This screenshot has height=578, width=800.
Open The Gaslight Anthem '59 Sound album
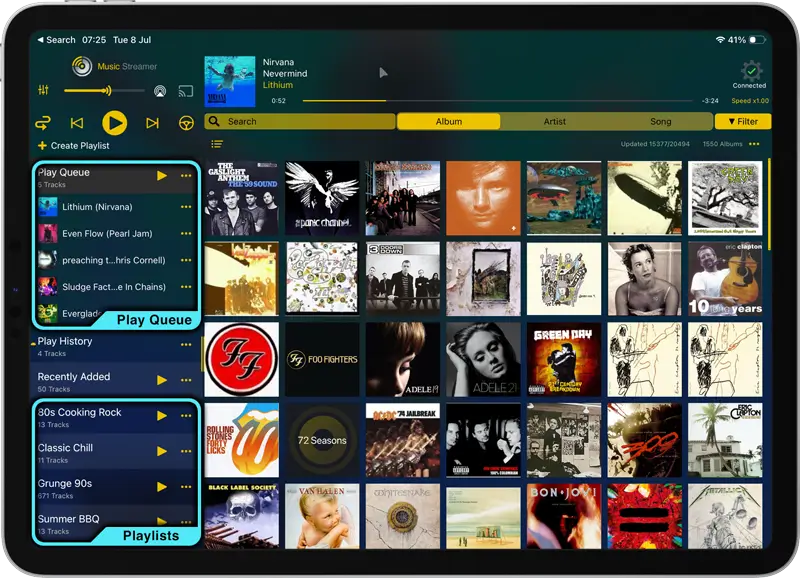tap(242, 198)
